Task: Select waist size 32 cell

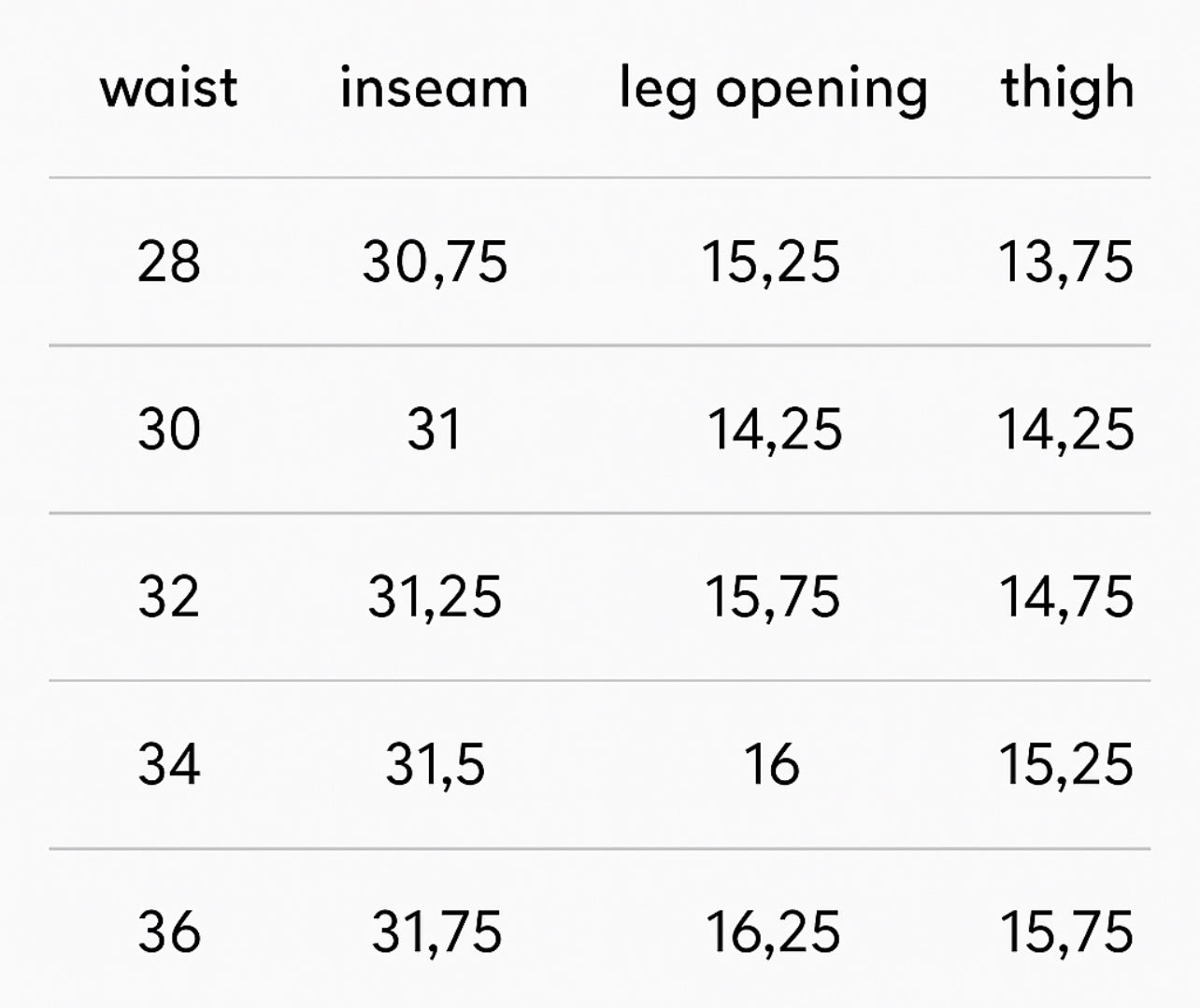Action: click(169, 597)
